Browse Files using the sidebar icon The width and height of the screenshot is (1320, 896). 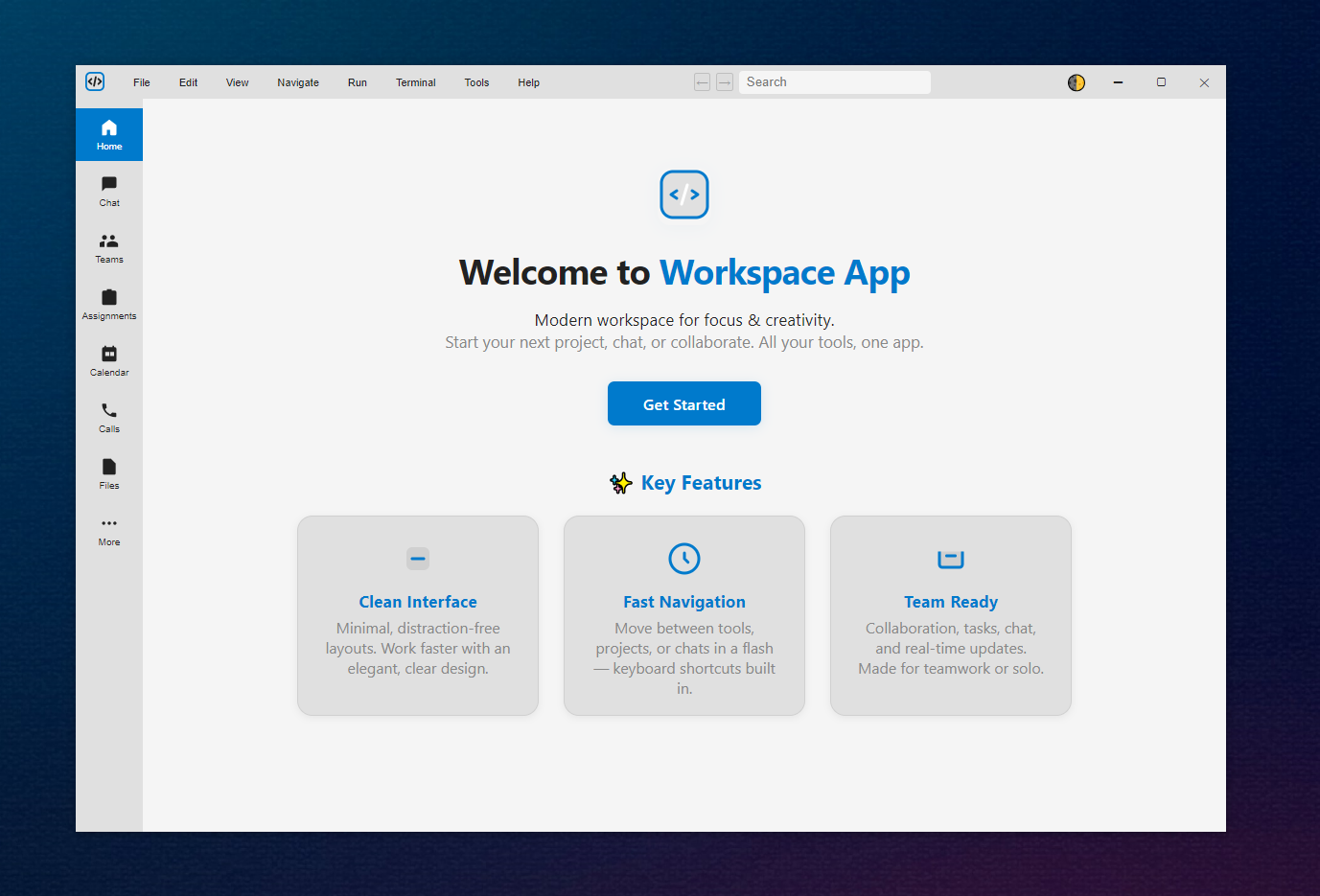pos(108,473)
